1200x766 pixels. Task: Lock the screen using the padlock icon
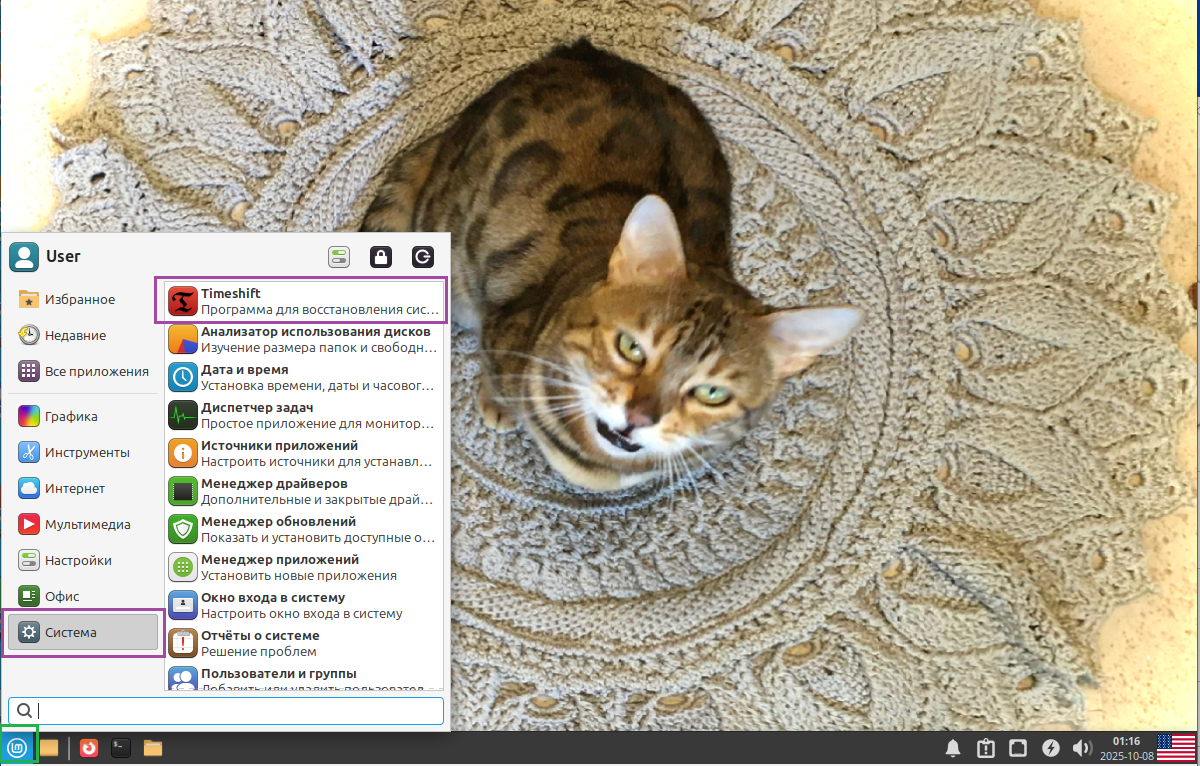381,257
